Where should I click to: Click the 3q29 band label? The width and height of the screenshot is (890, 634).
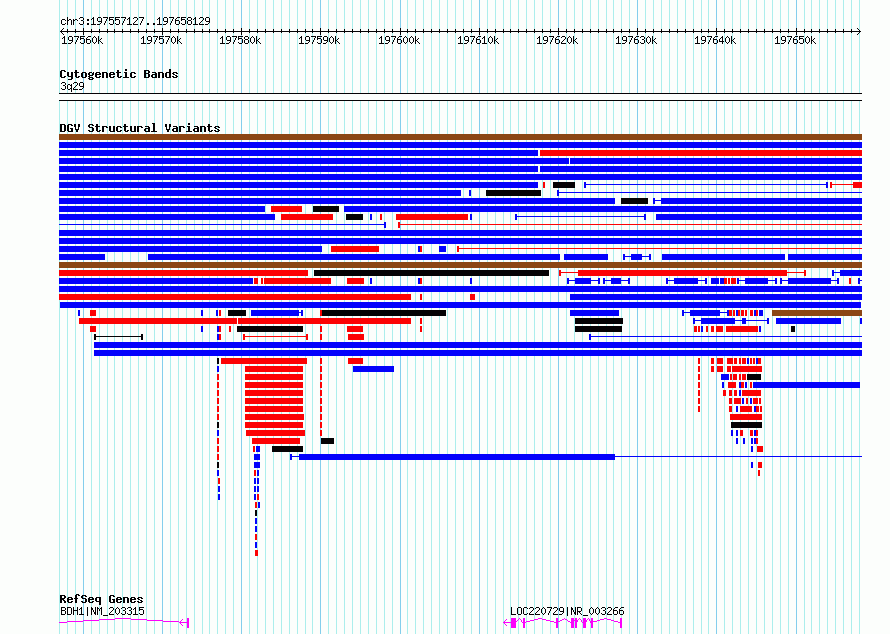[72, 86]
